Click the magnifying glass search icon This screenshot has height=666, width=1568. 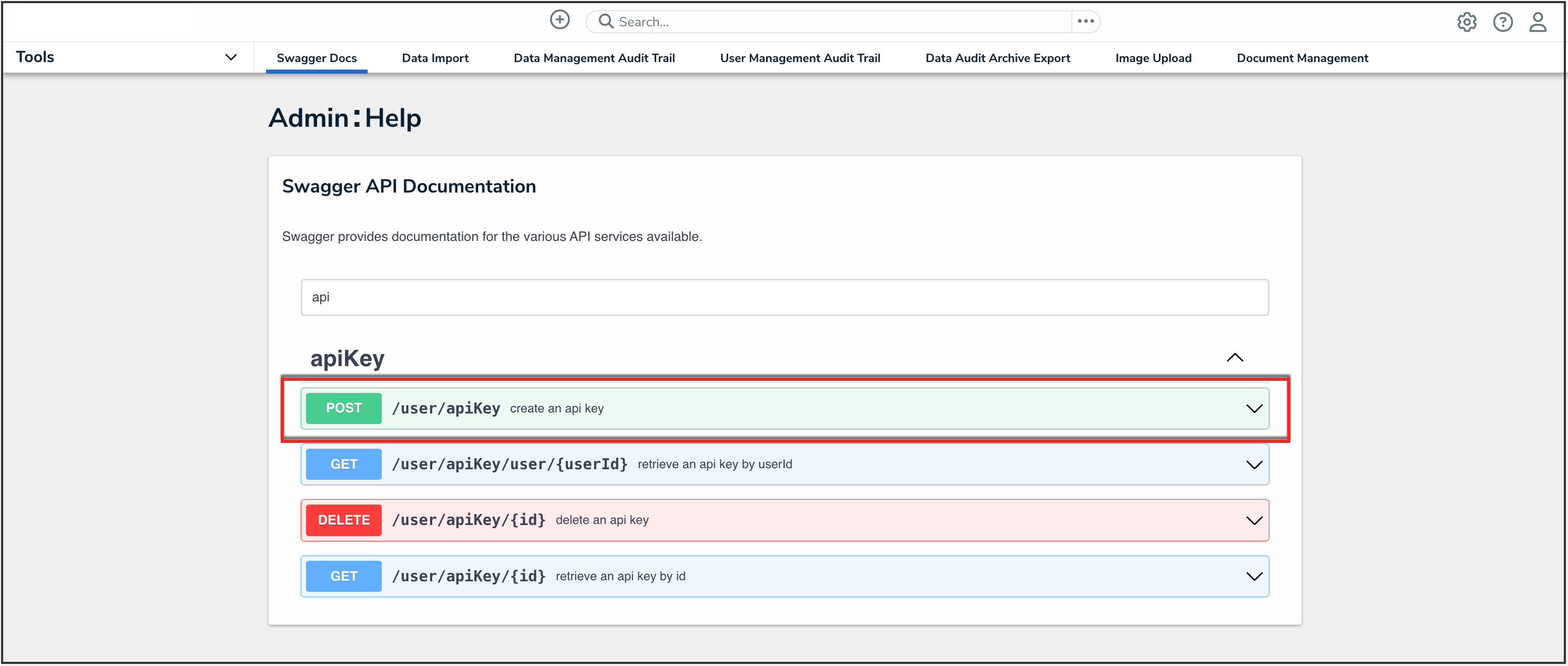tap(605, 22)
